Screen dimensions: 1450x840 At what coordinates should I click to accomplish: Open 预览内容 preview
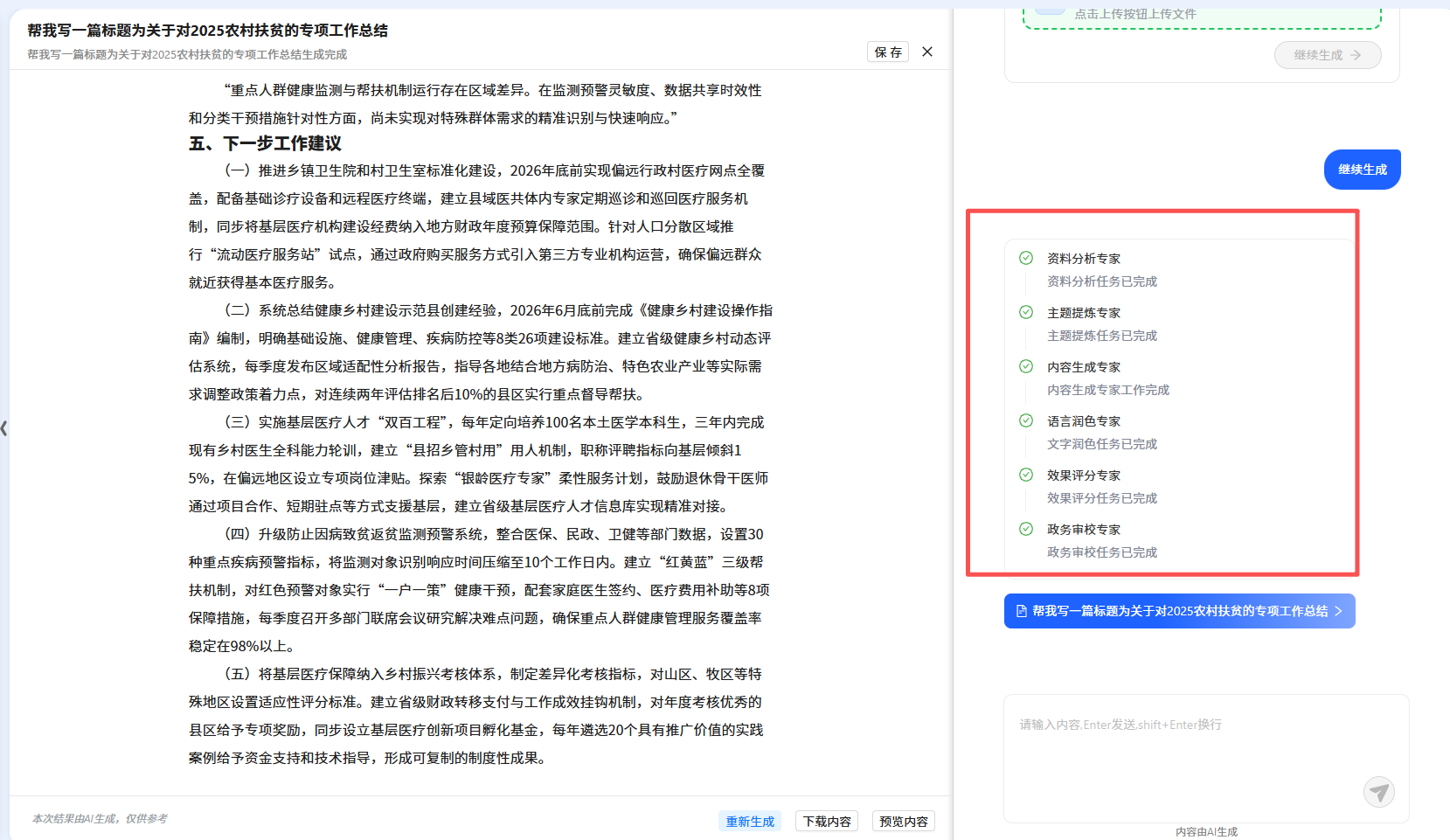pos(903,821)
